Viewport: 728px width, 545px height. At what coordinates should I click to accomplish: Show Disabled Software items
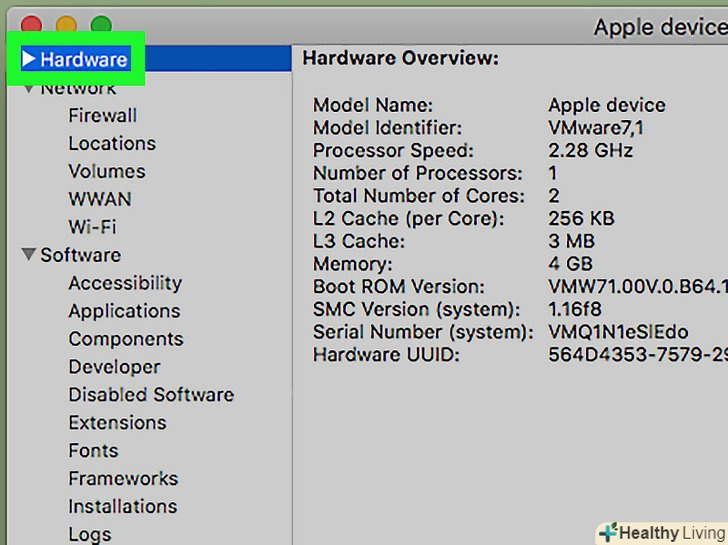151,395
